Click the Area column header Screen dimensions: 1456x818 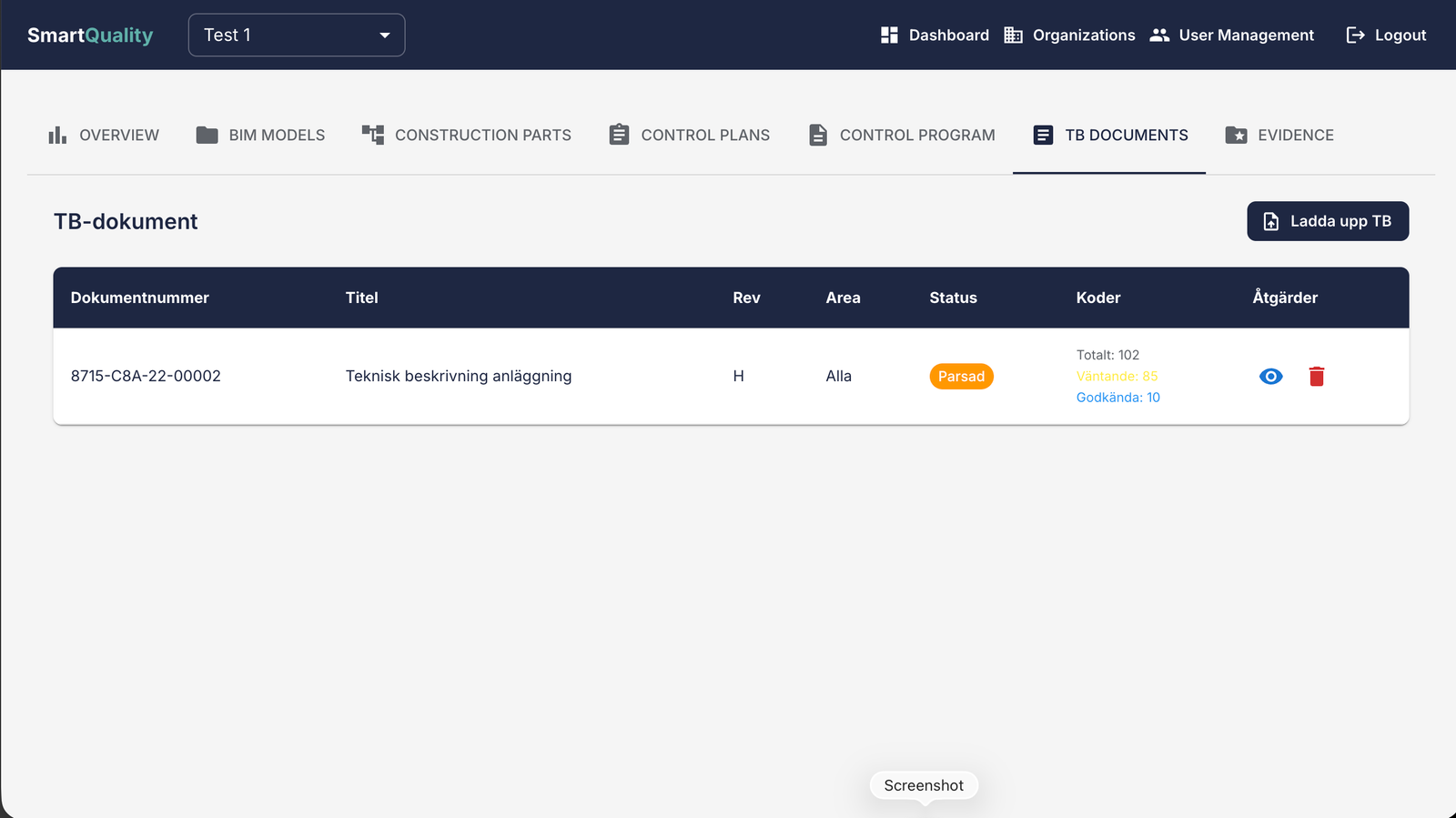[843, 298]
